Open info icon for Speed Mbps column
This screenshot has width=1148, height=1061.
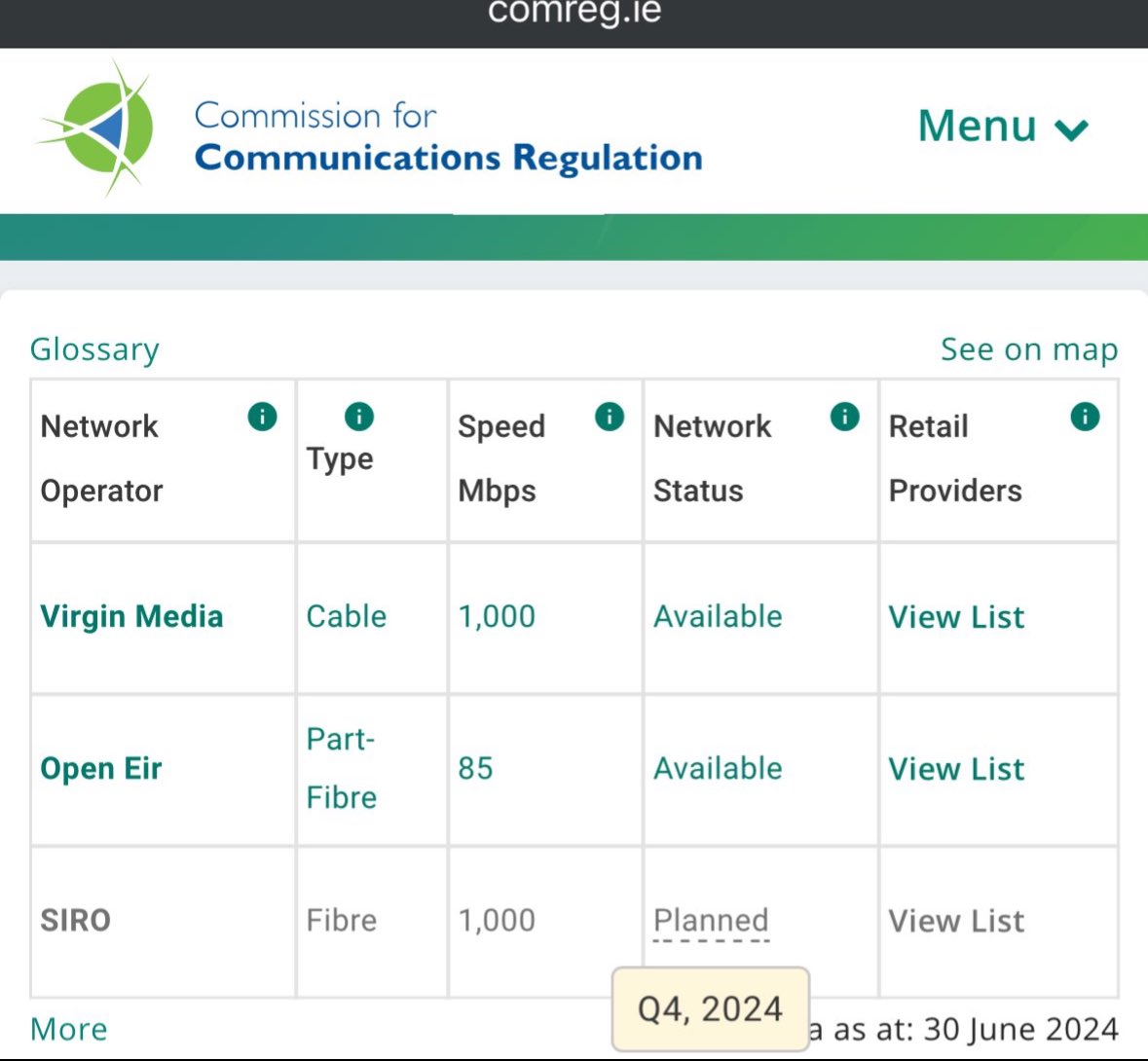(610, 417)
